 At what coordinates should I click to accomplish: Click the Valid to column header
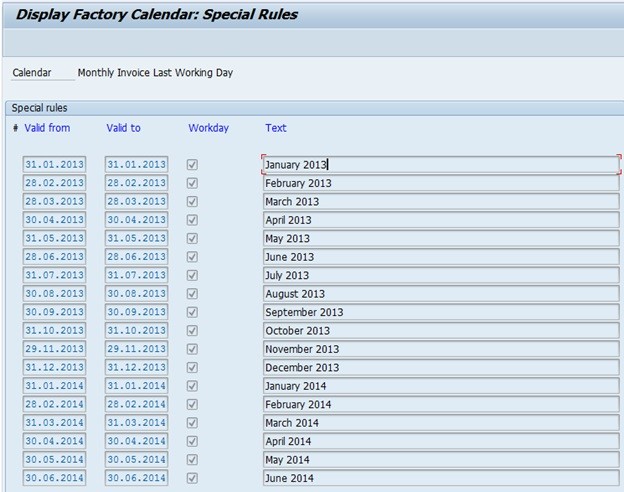[x=123, y=128]
